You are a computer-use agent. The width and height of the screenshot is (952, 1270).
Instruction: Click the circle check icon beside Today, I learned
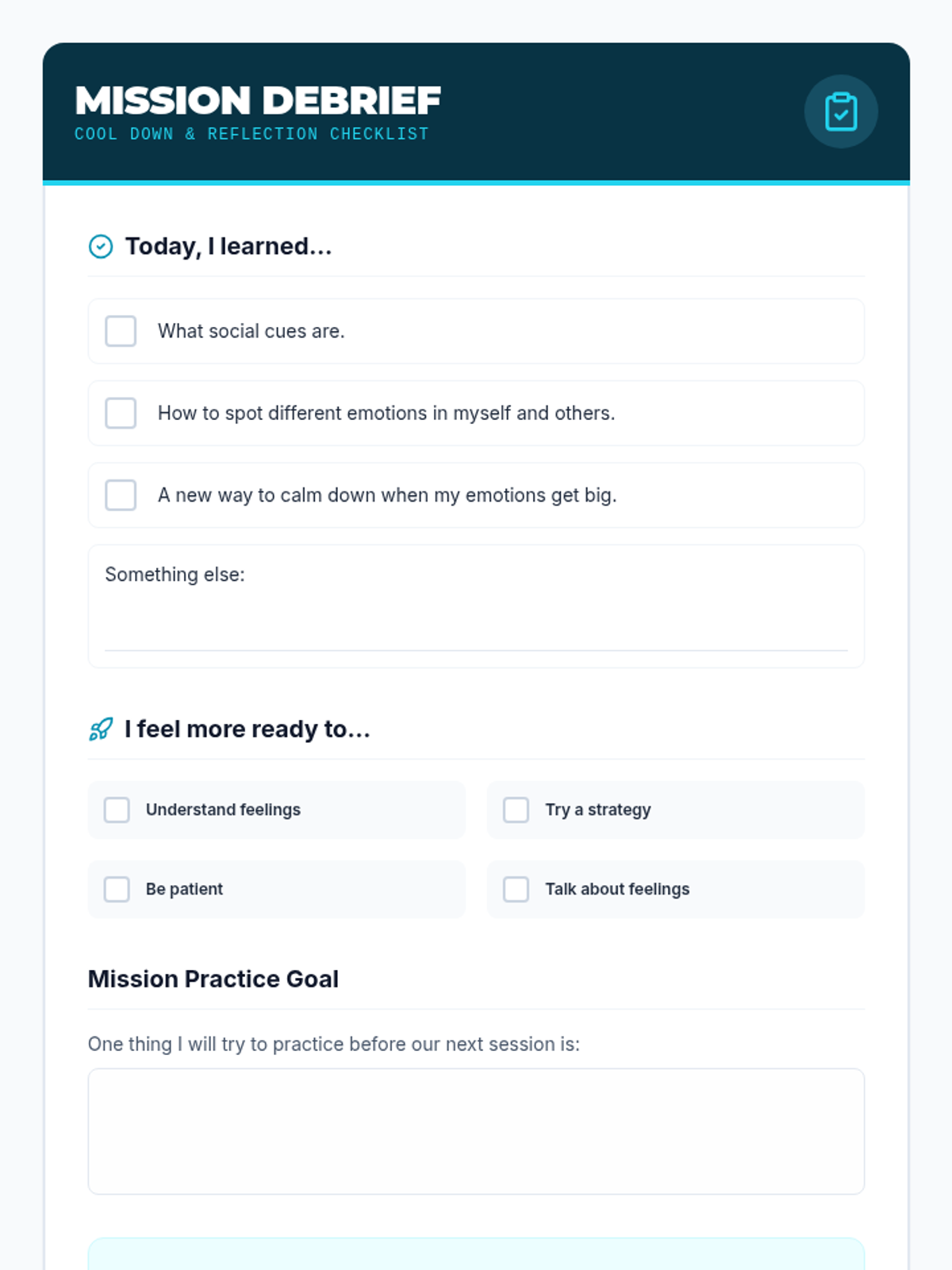point(101,247)
